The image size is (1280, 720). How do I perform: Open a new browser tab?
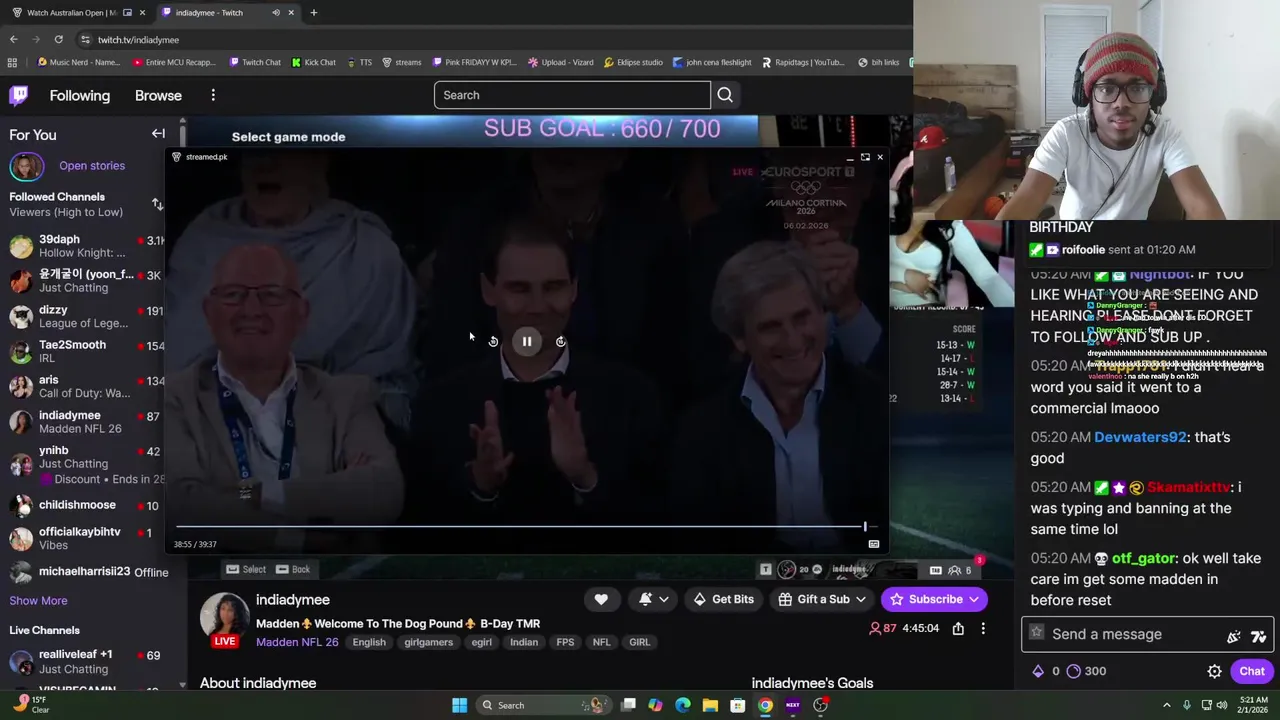coord(313,12)
